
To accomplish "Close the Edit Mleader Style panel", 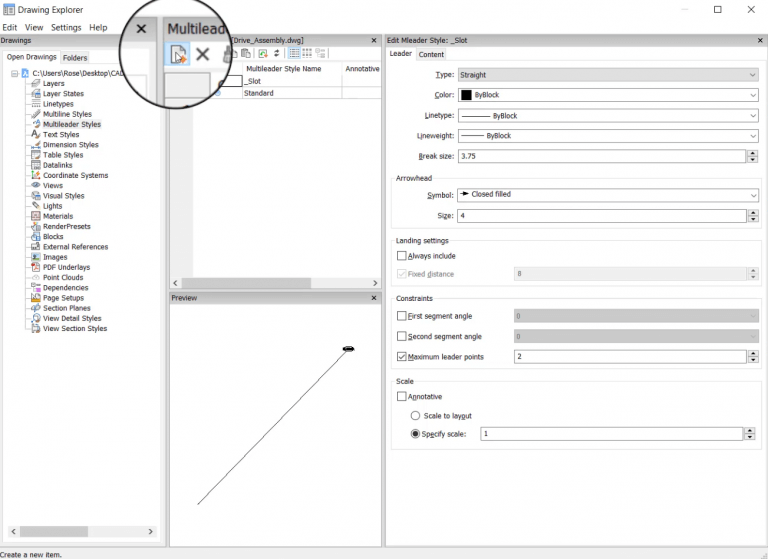I will [760, 40].
